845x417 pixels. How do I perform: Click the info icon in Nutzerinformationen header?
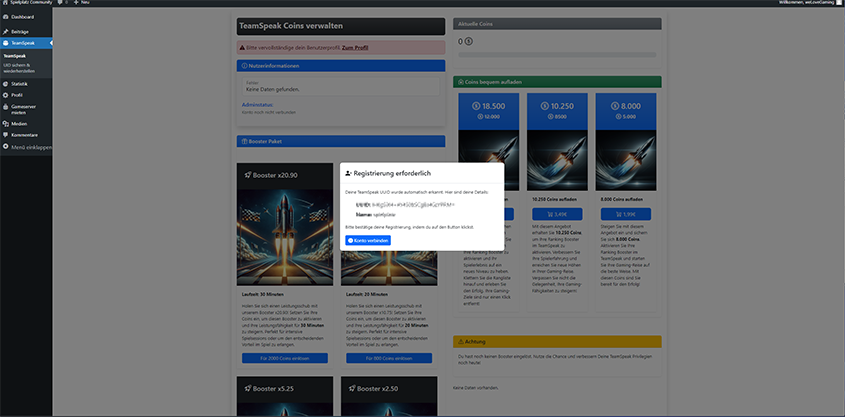pos(245,66)
